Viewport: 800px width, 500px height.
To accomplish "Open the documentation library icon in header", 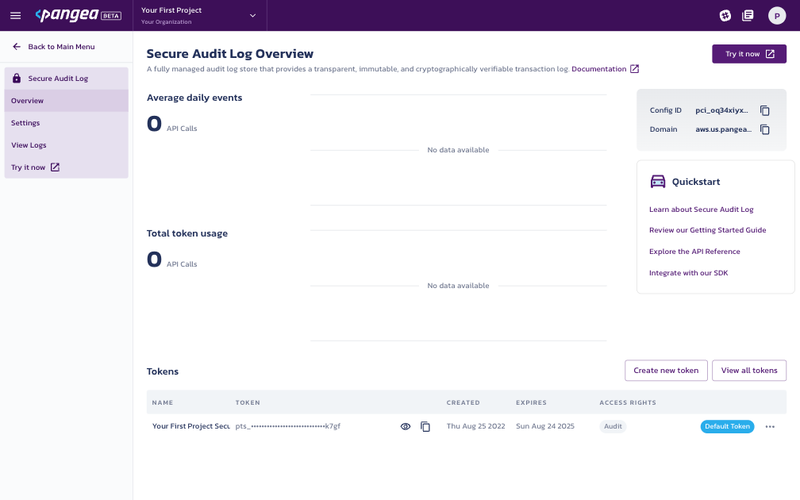I will pyautogui.click(x=748, y=16).
